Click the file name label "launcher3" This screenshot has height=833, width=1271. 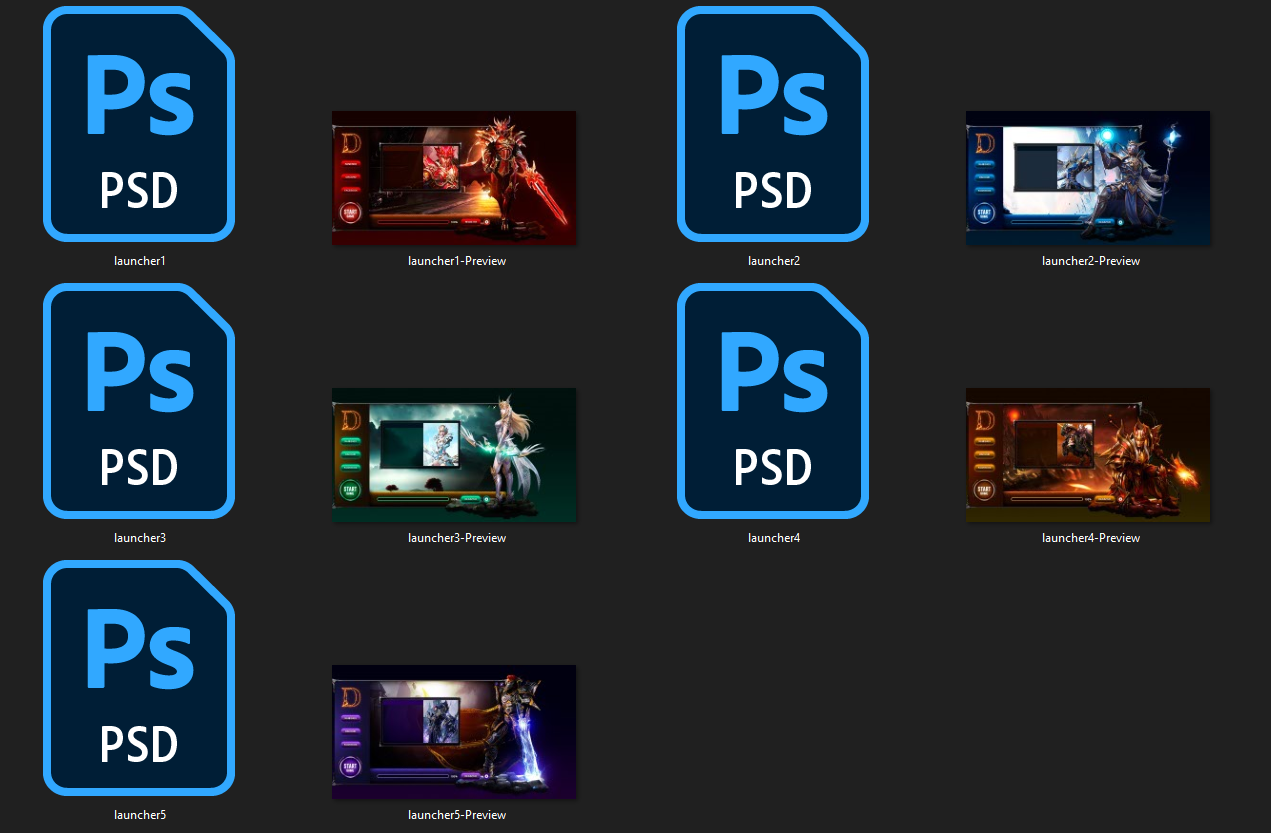pos(140,538)
